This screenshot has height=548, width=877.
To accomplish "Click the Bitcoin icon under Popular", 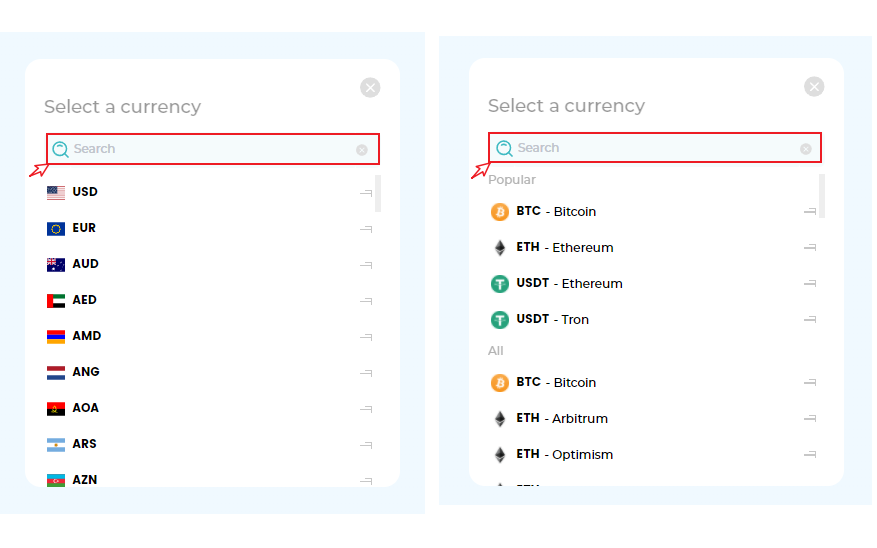I will point(500,212).
